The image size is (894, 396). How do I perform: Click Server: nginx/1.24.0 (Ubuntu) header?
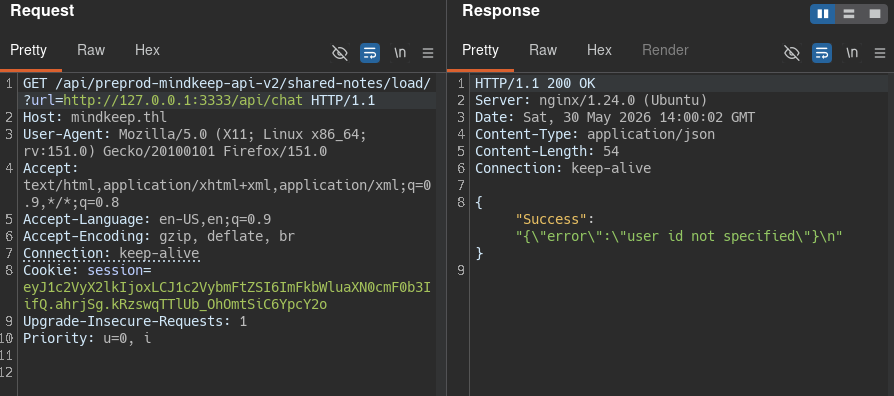[x=591, y=101]
